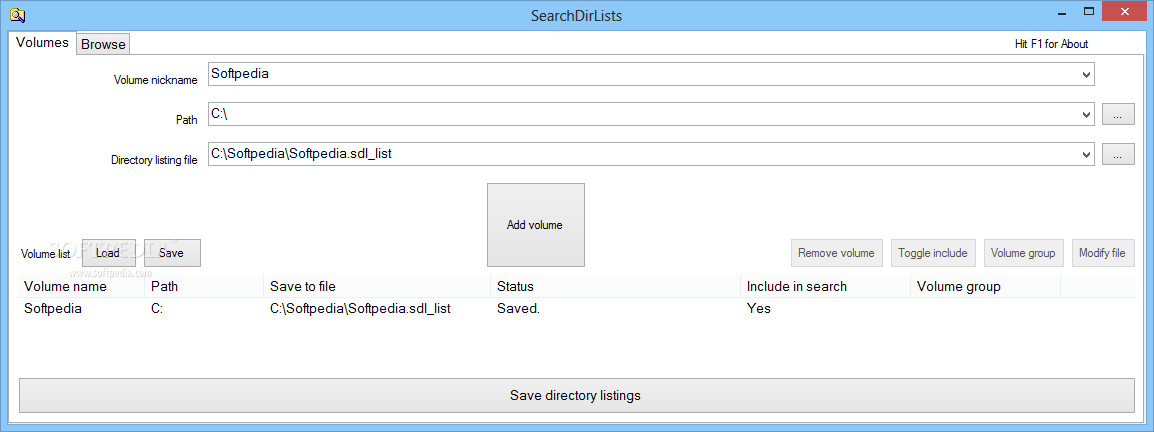Image resolution: width=1154 pixels, height=432 pixels.
Task: Click the 'Yes' include in search cell
Action: click(x=759, y=309)
